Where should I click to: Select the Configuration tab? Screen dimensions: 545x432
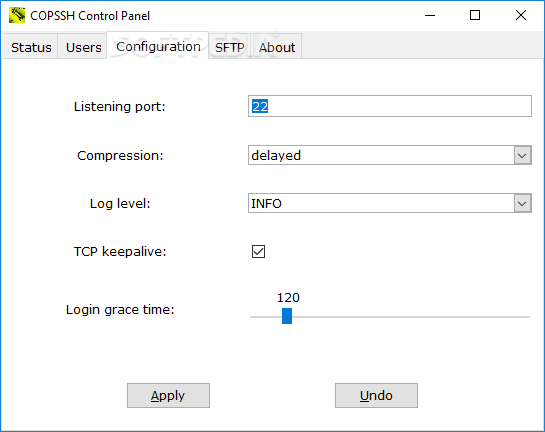[158, 46]
